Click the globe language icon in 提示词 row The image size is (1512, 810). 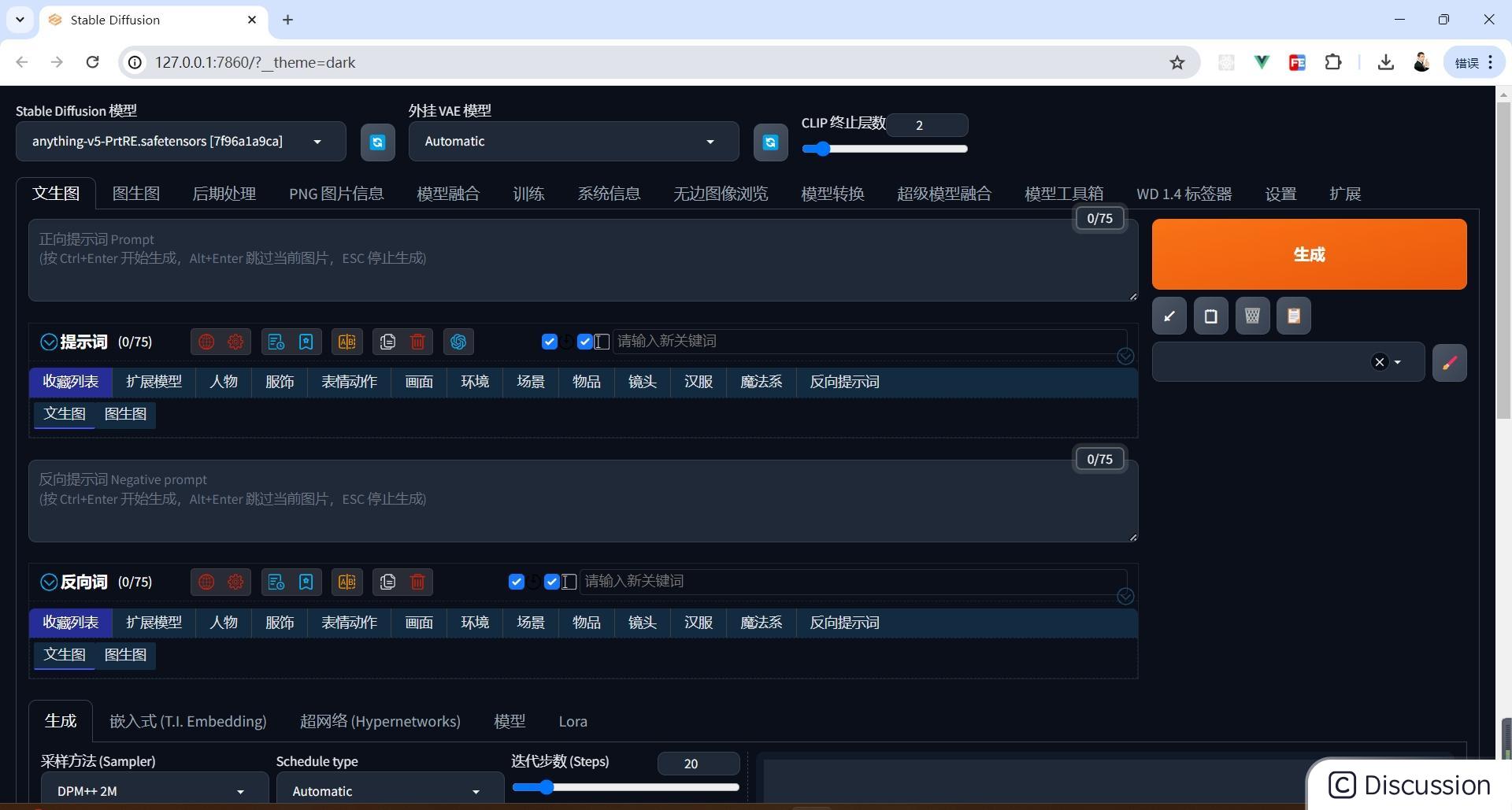point(206,342)
